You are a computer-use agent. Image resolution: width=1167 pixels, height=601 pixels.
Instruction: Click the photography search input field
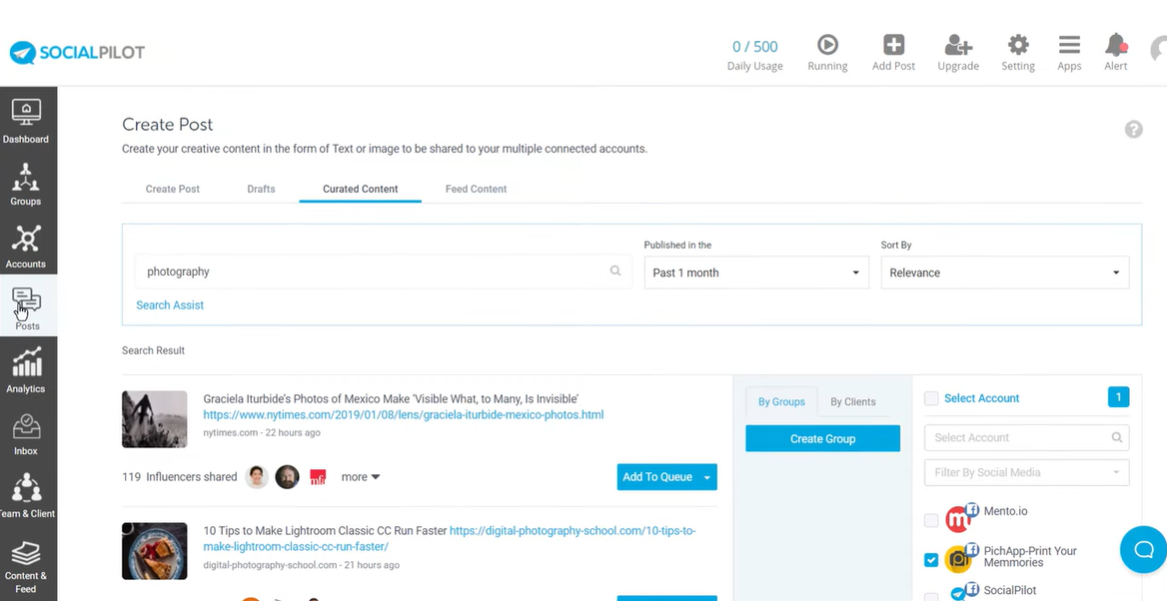click(383, 271)
